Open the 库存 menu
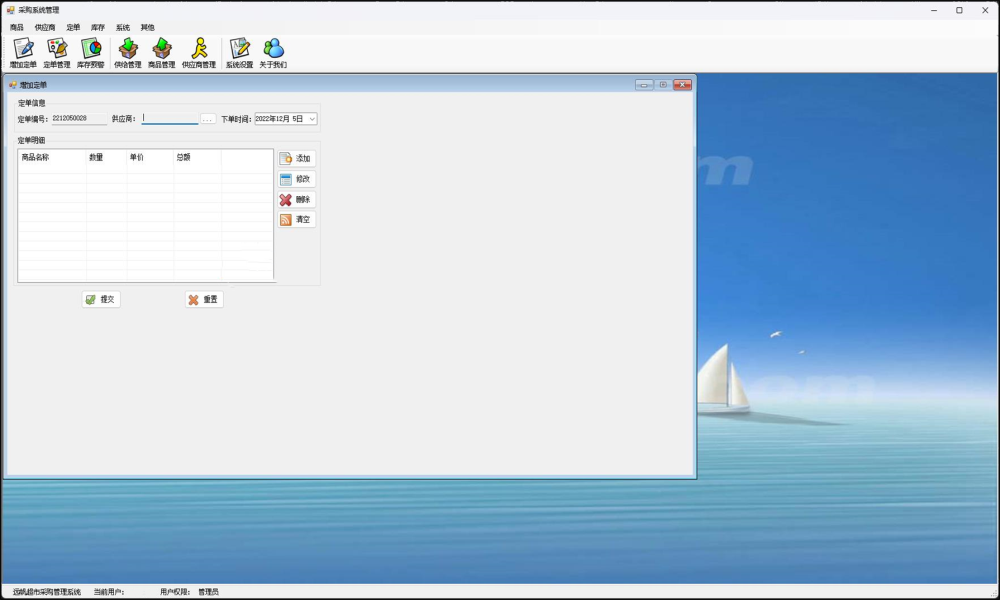This screenshot has width=1000, height=600. click(98, 27)
